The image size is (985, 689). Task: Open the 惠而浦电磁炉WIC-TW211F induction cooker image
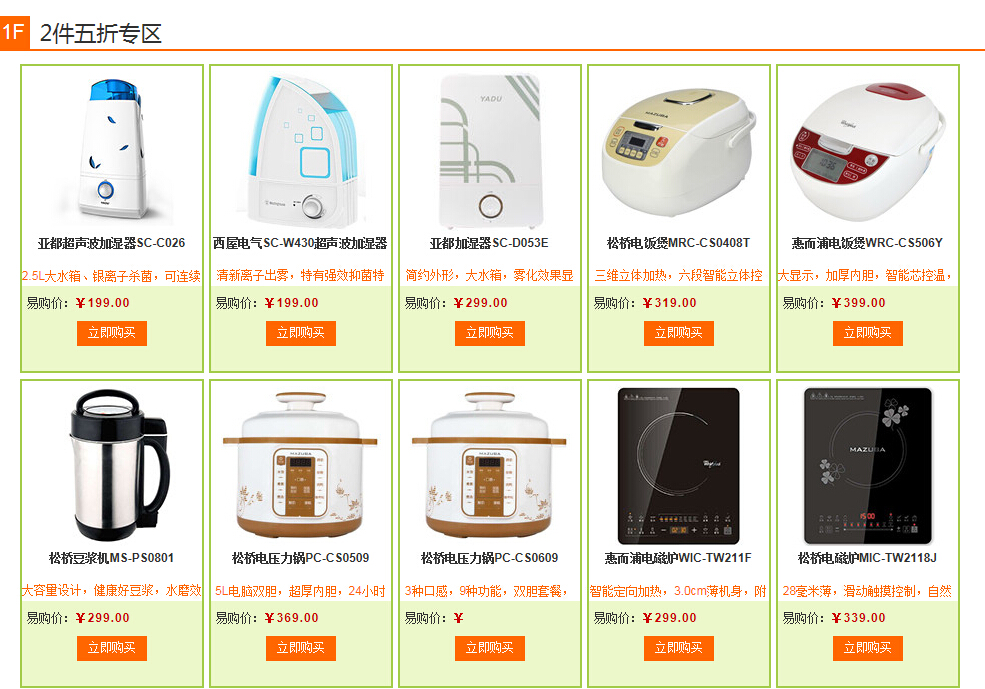[679, 465]
